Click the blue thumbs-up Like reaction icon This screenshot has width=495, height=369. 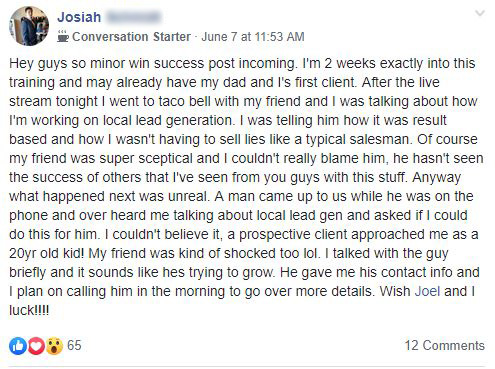point(18,346)
